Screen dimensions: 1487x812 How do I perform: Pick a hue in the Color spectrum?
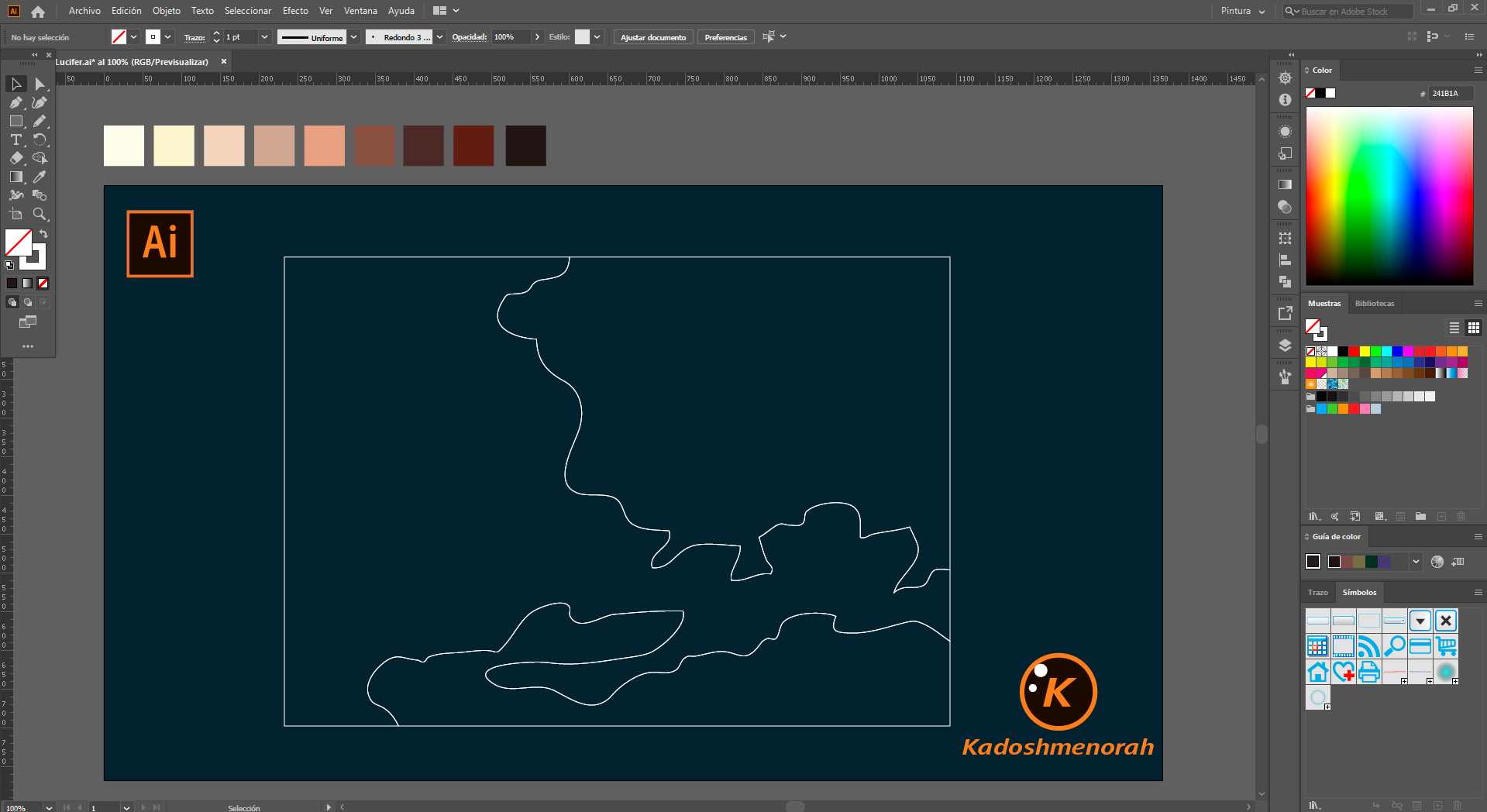[1389, 196]
